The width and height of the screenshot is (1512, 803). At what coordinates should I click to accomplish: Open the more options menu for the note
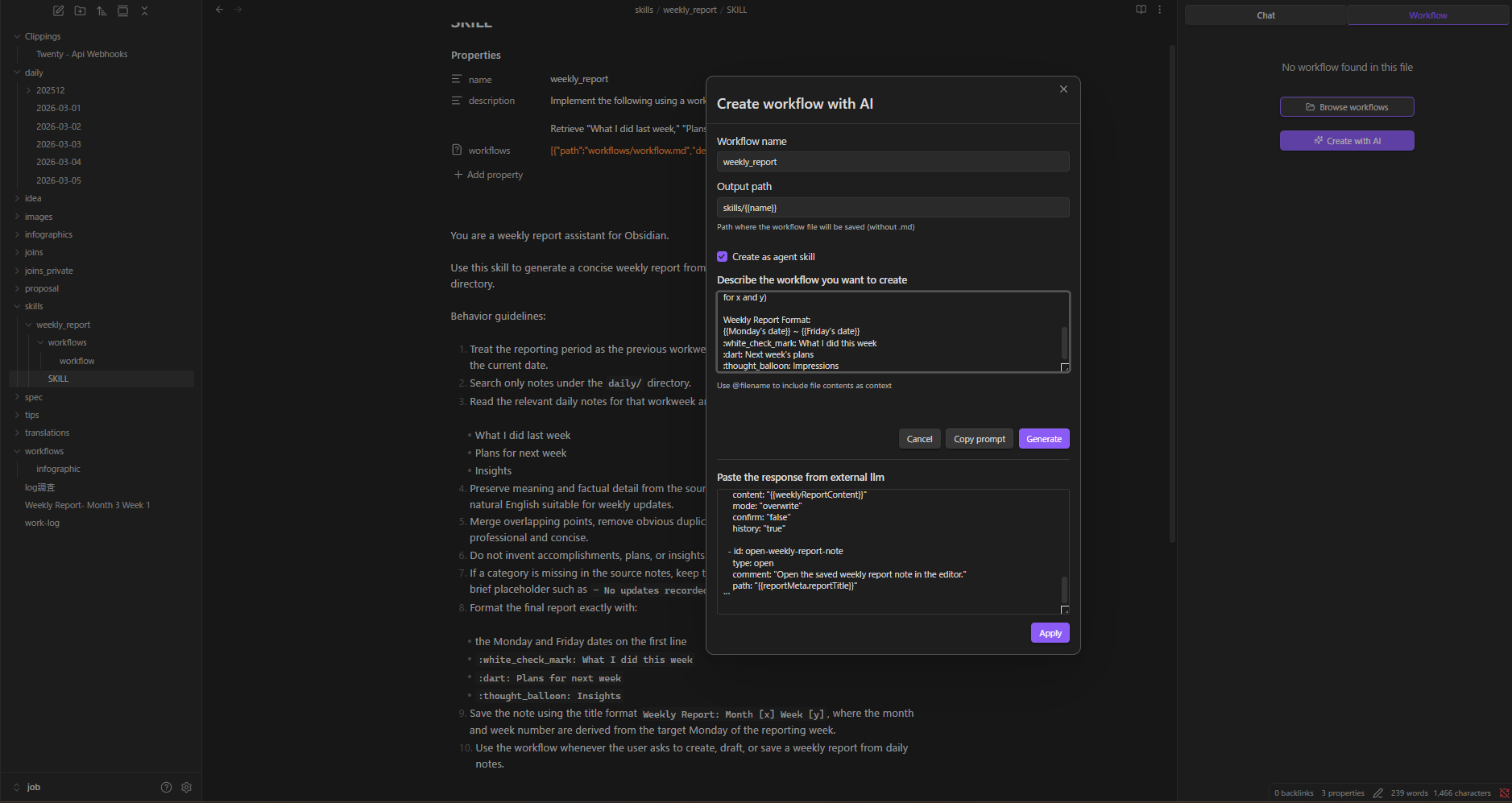click(x=1160, y=10)
